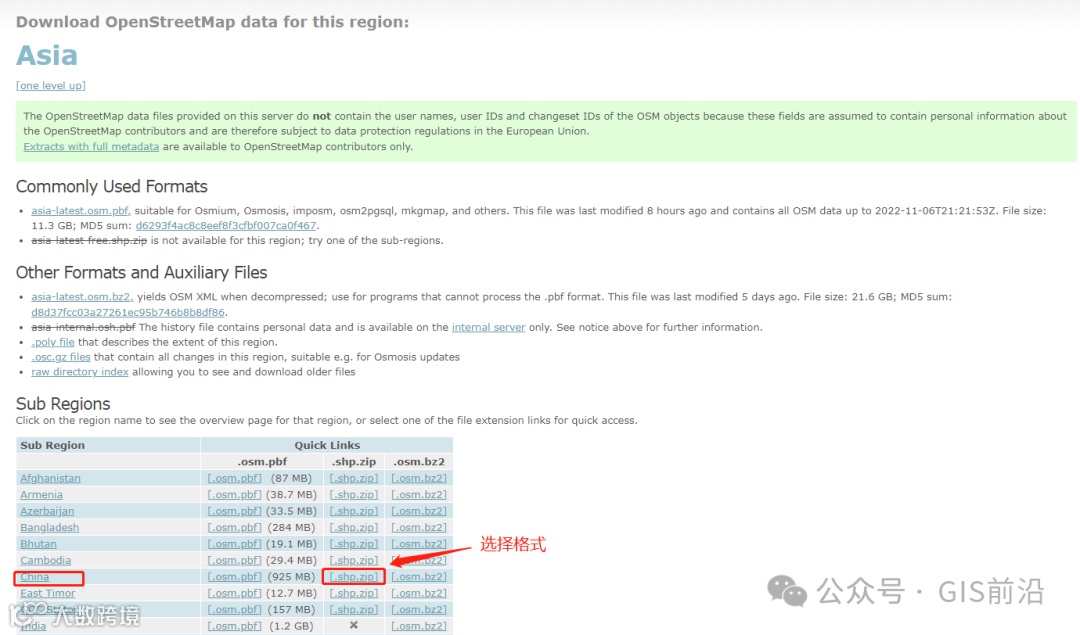Open 'Extracts with full metadata' link
The image size is (1080, 635).
pyautogui.click(x=91, y=147)
